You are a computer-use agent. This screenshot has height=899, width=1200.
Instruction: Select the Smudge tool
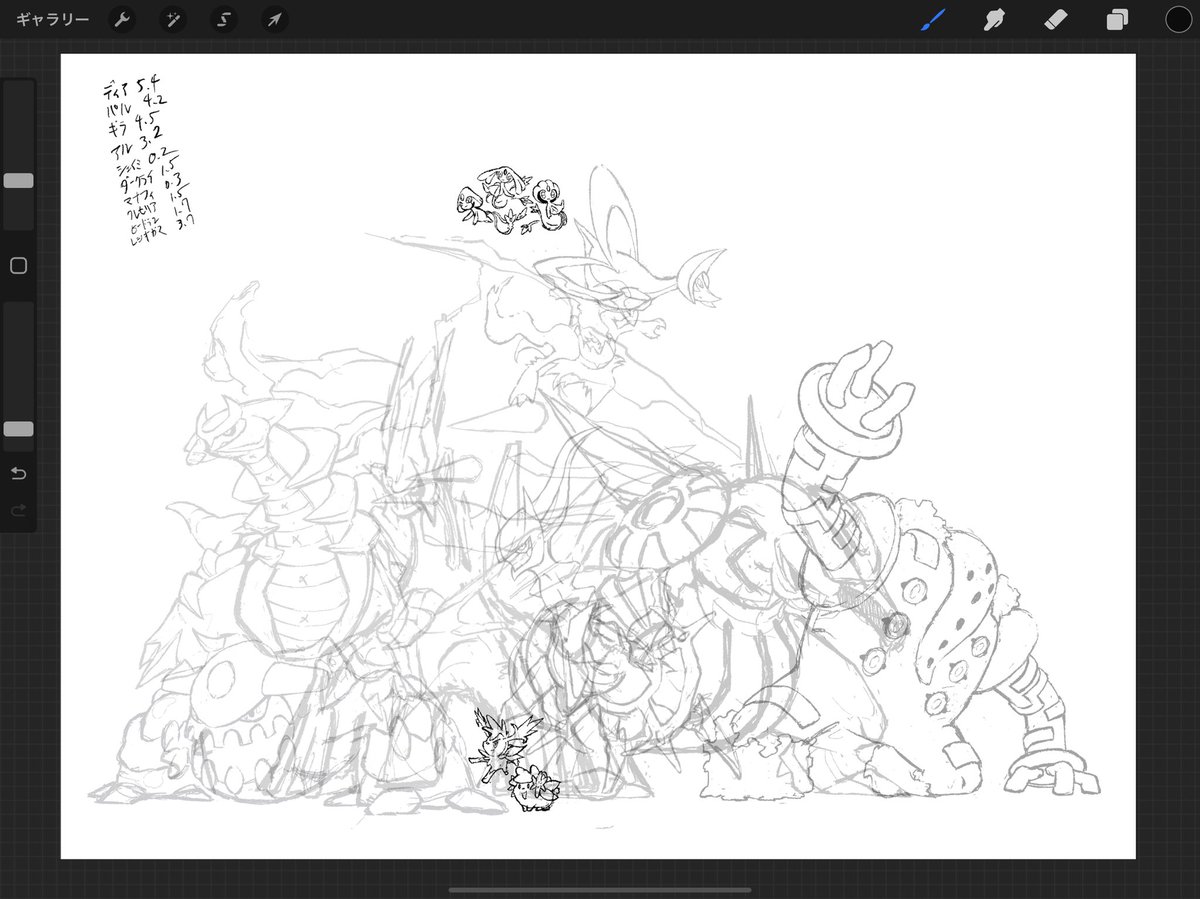click(x=994, y=20)
